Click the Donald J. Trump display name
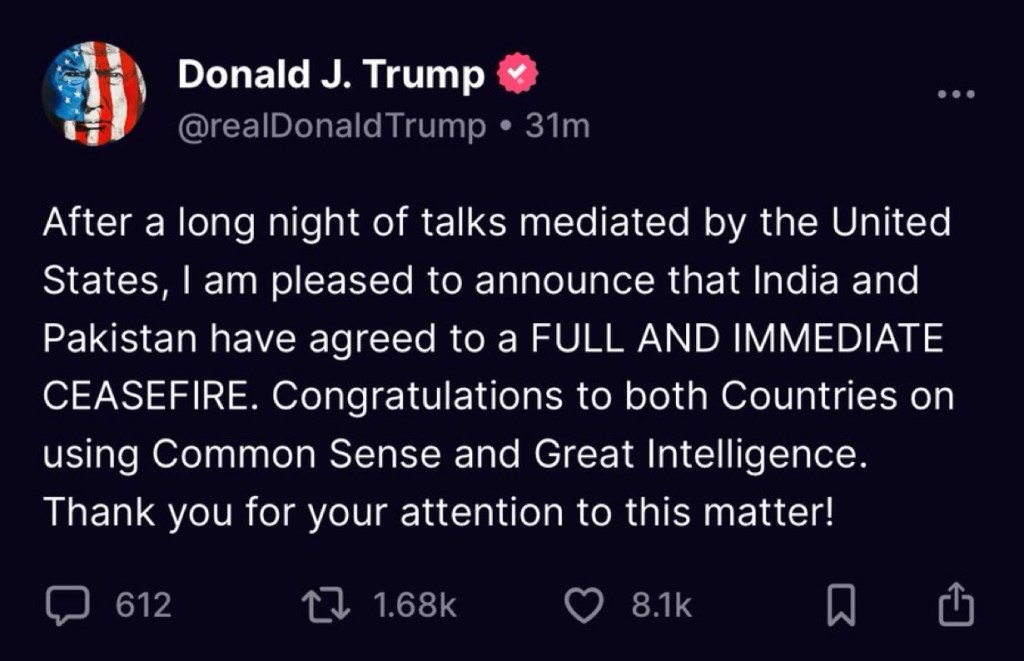1024x661 pixels. tap(331, 75)
